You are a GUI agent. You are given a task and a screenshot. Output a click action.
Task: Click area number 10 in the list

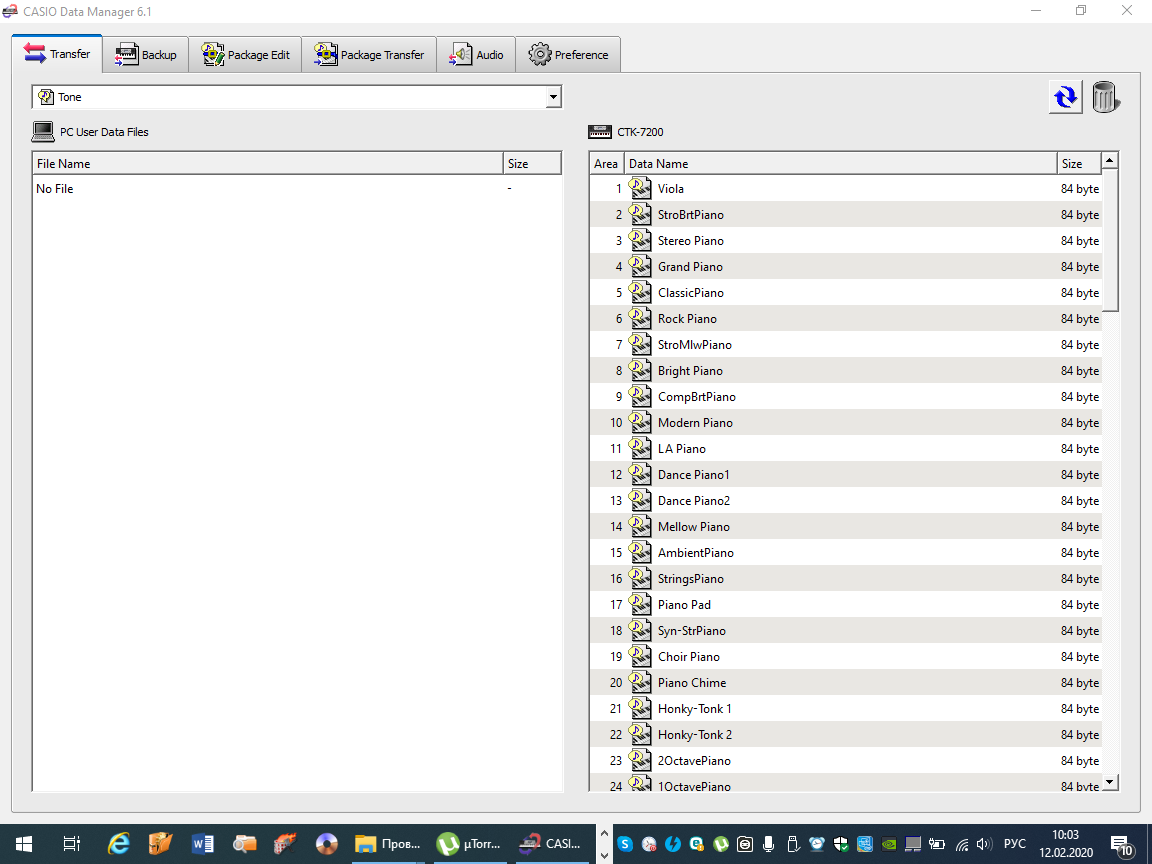[x=616, y=422]
